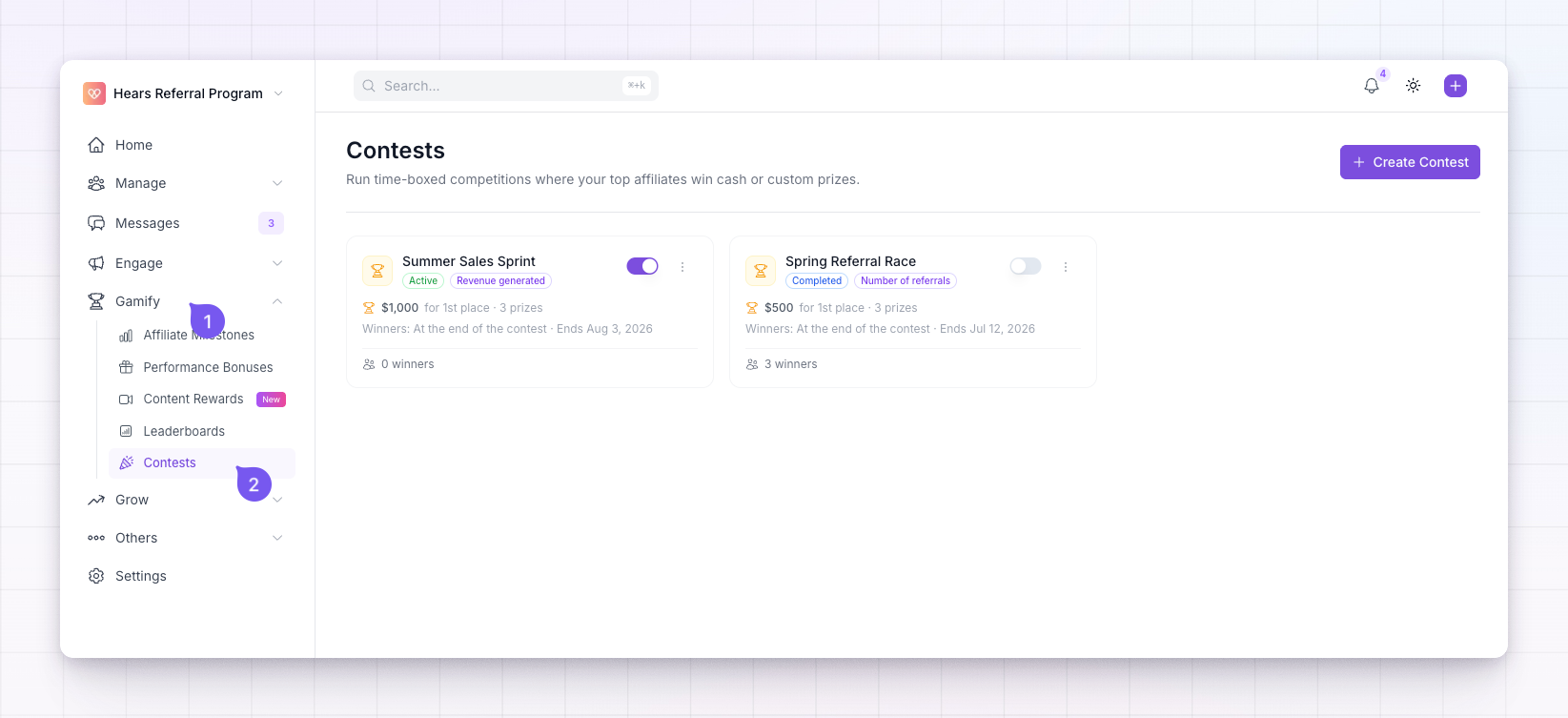Click the Contests page heading
This screenshot has width=1568, height=718.
click(x=396, y=151)
